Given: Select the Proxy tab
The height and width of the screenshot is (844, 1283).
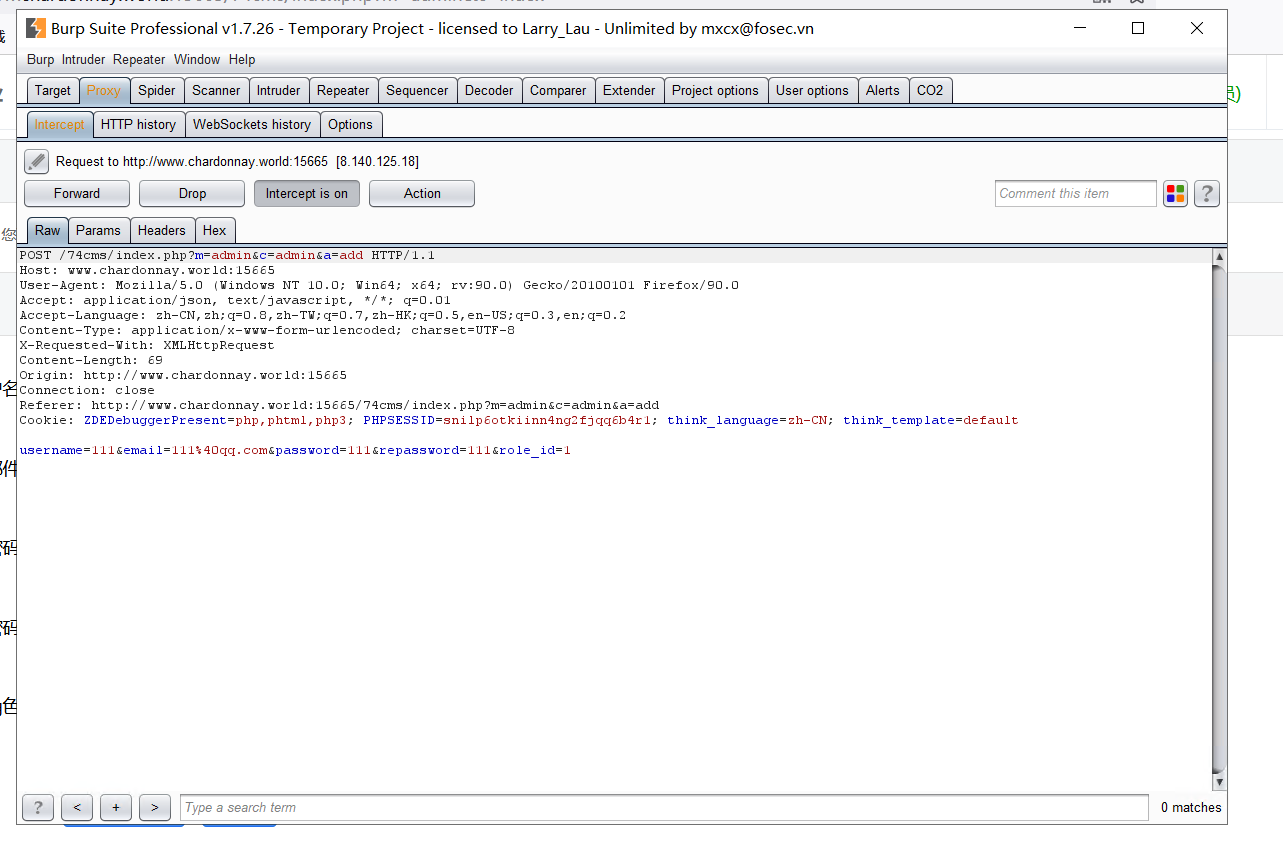Looking at the screenshot, I should point(104,90).
